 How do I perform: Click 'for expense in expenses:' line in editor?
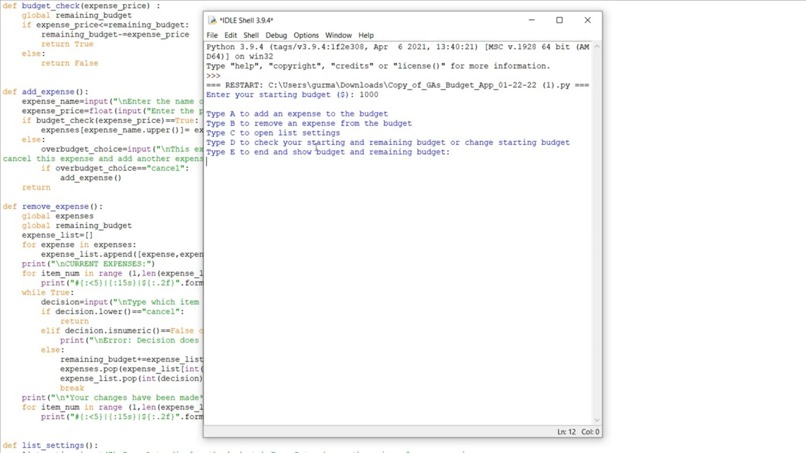79,245
